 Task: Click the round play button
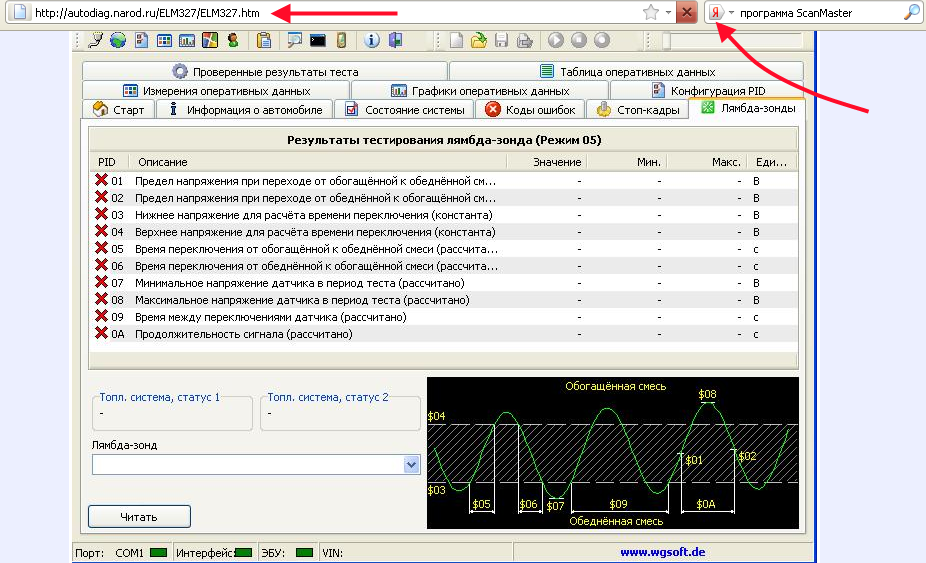(556, 40)
